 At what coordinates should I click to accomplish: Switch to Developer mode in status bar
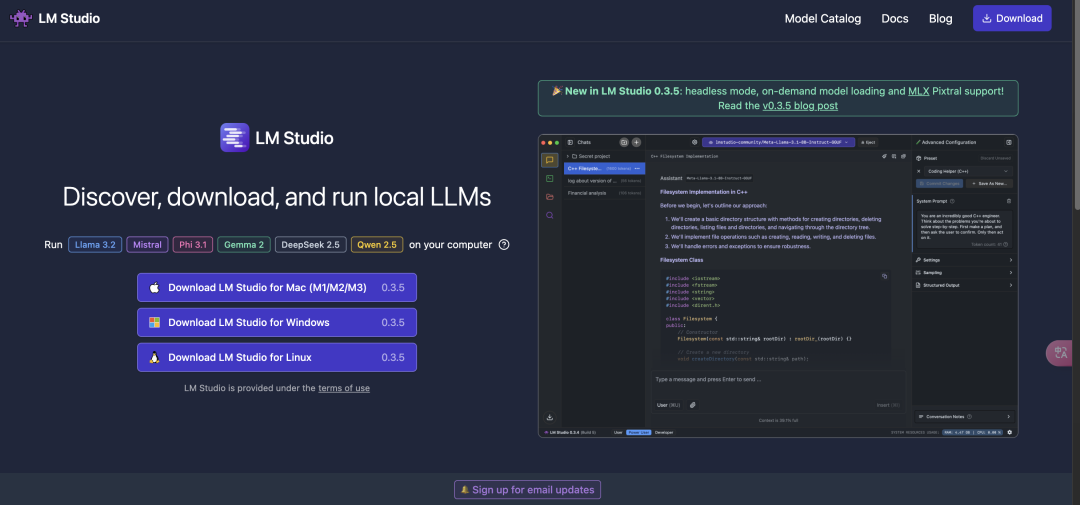tap(664, 433)
